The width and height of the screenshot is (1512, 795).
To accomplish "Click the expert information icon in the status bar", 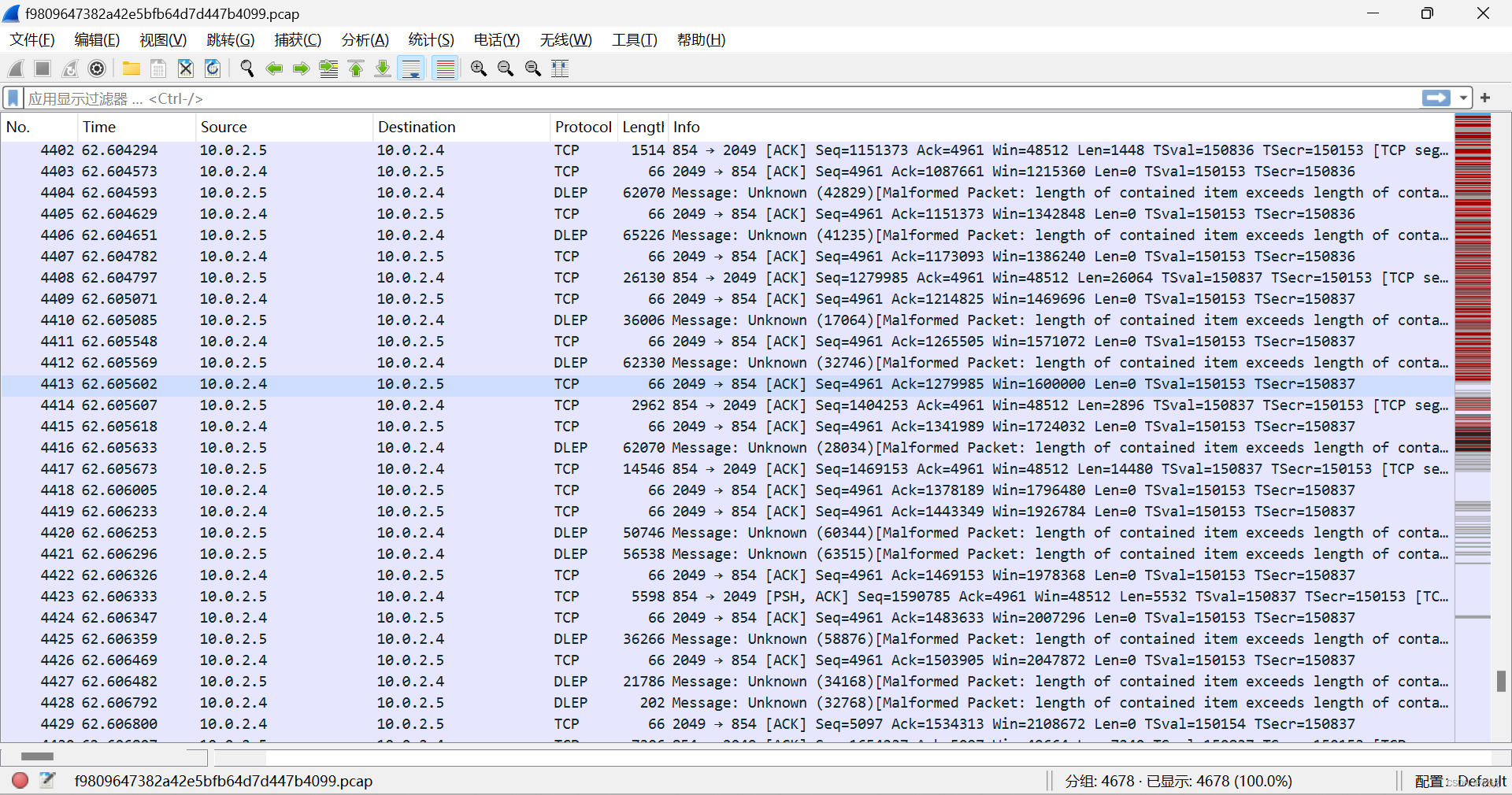I will coord(20,781).
